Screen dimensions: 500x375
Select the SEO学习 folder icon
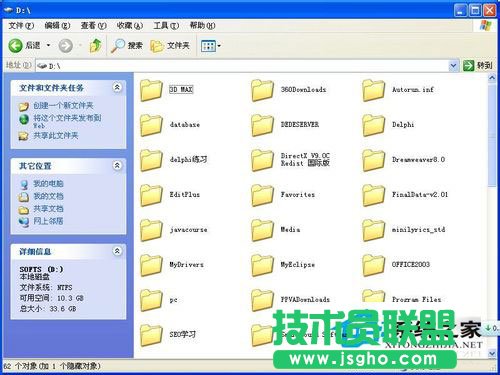pos(151,335)
